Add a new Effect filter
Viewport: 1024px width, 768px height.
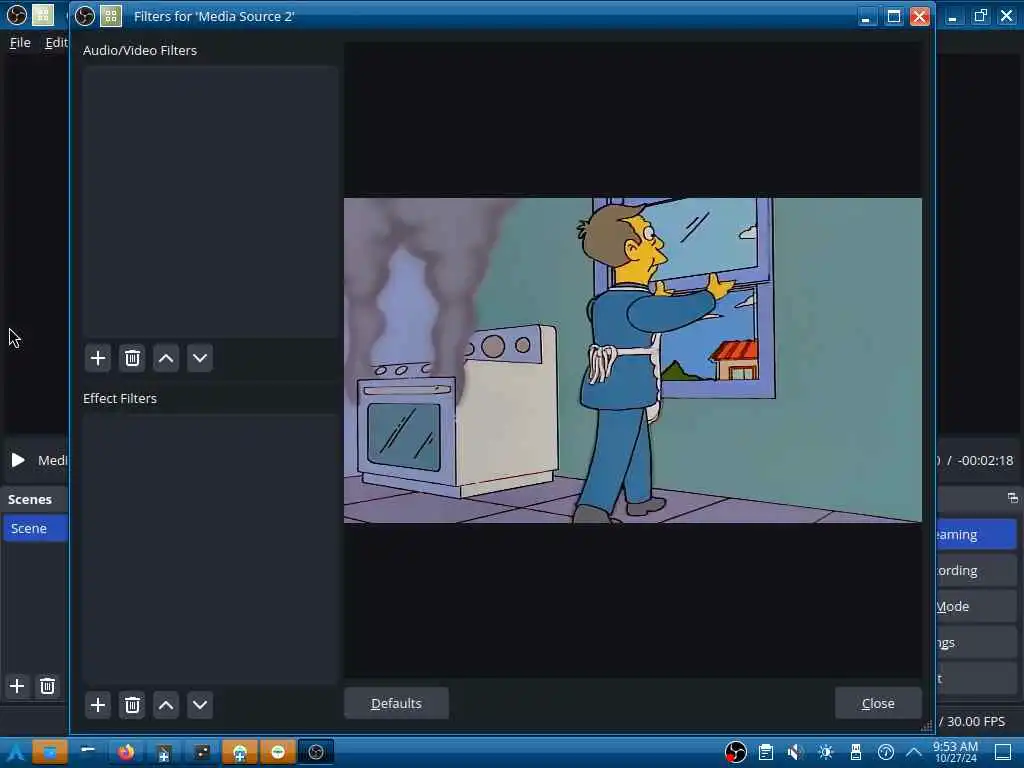pos(98,705)
